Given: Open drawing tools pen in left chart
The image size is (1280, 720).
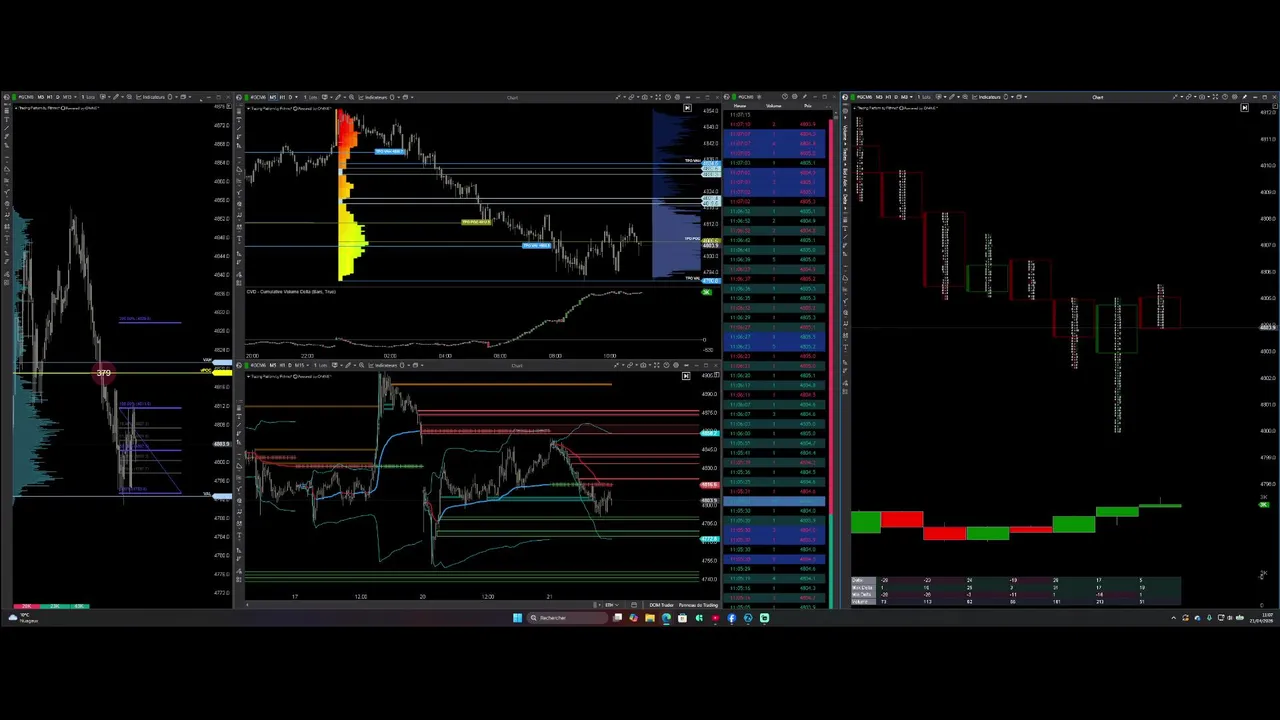Looking at the screenshot, I should click(115, 97).
